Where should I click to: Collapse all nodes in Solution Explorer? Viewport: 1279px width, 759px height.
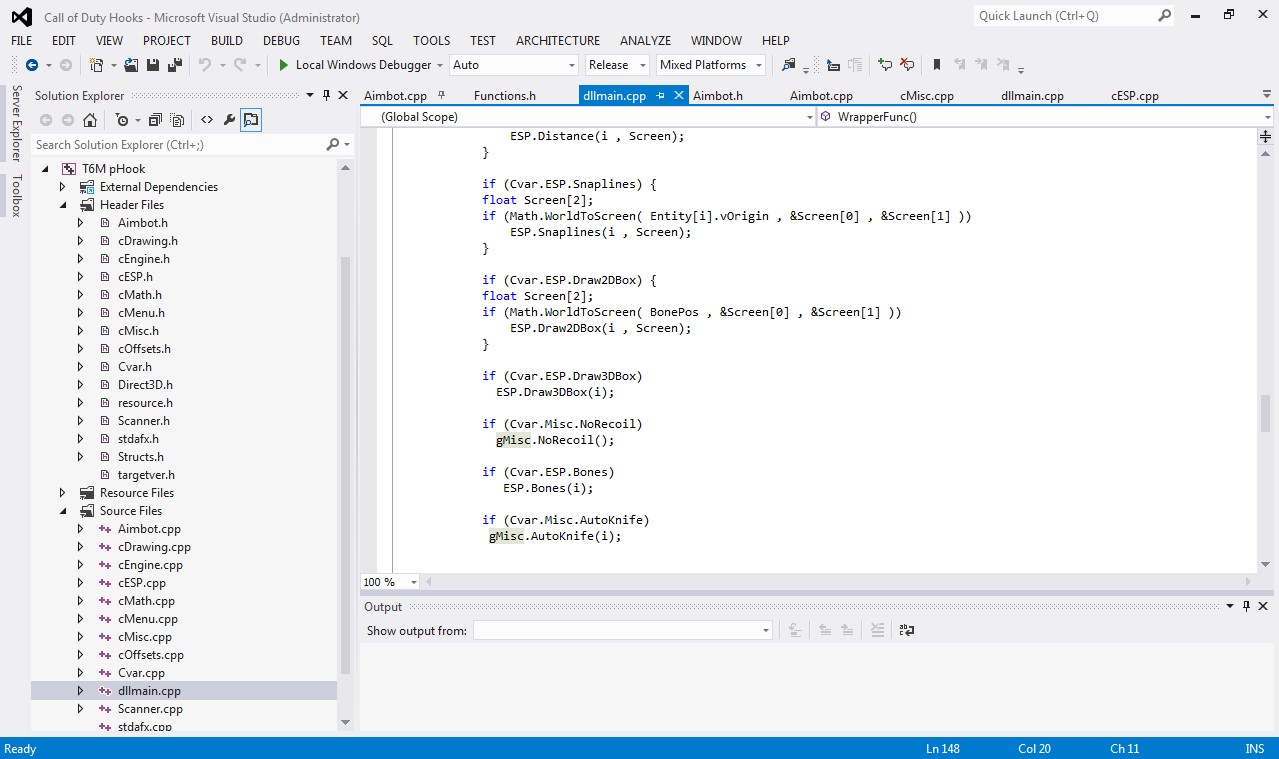155,120
